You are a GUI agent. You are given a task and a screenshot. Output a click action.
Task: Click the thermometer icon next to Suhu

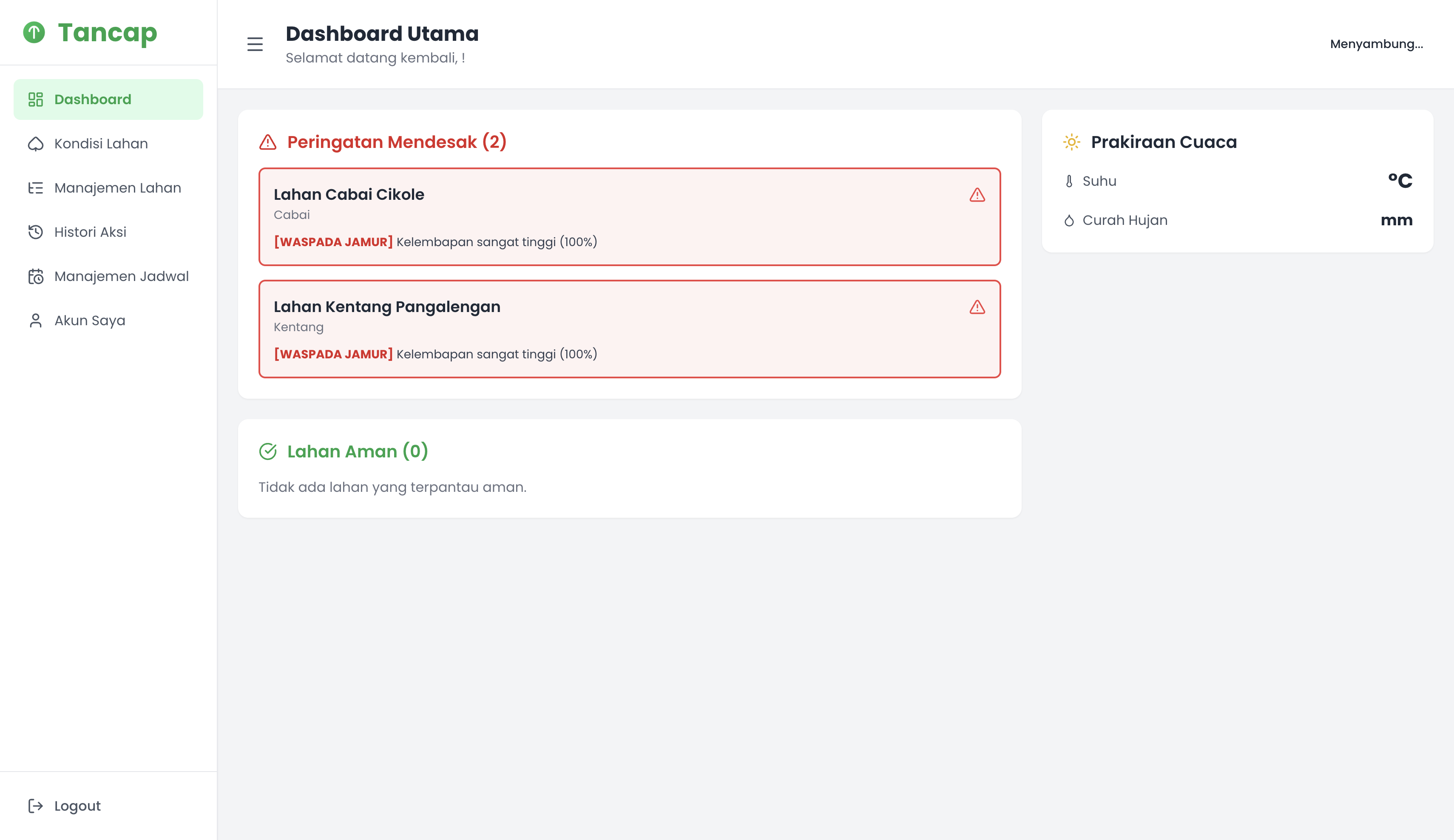point(1069,181)
